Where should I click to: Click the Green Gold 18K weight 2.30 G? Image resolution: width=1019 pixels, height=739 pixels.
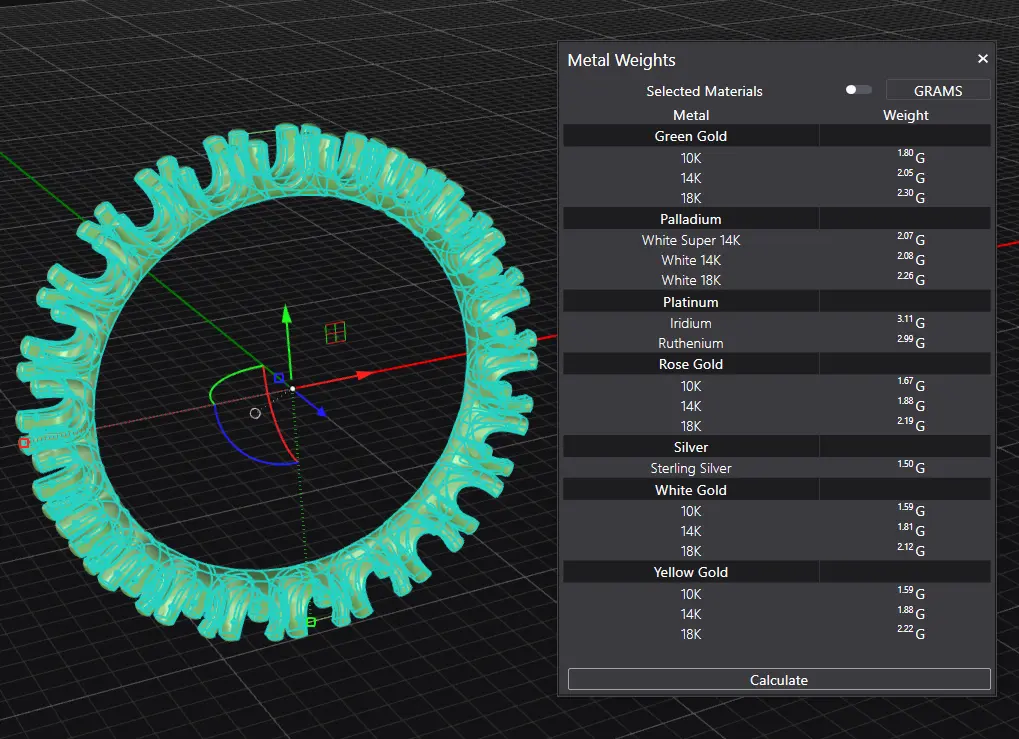click(910, 196)
